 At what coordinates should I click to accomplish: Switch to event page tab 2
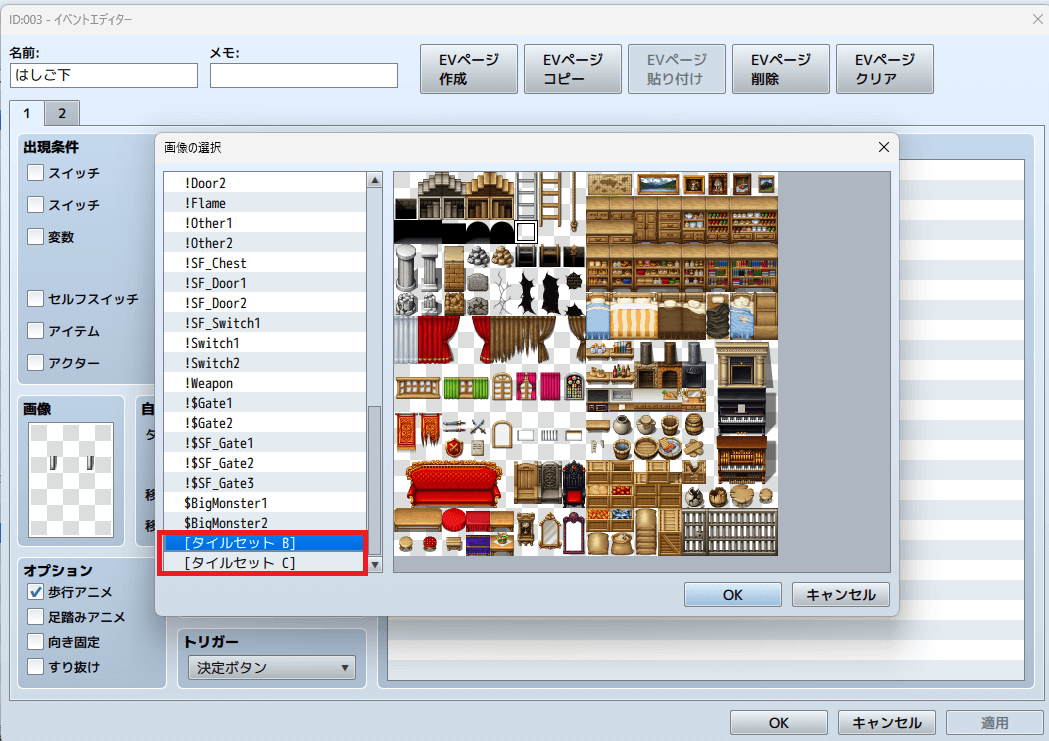62,113
